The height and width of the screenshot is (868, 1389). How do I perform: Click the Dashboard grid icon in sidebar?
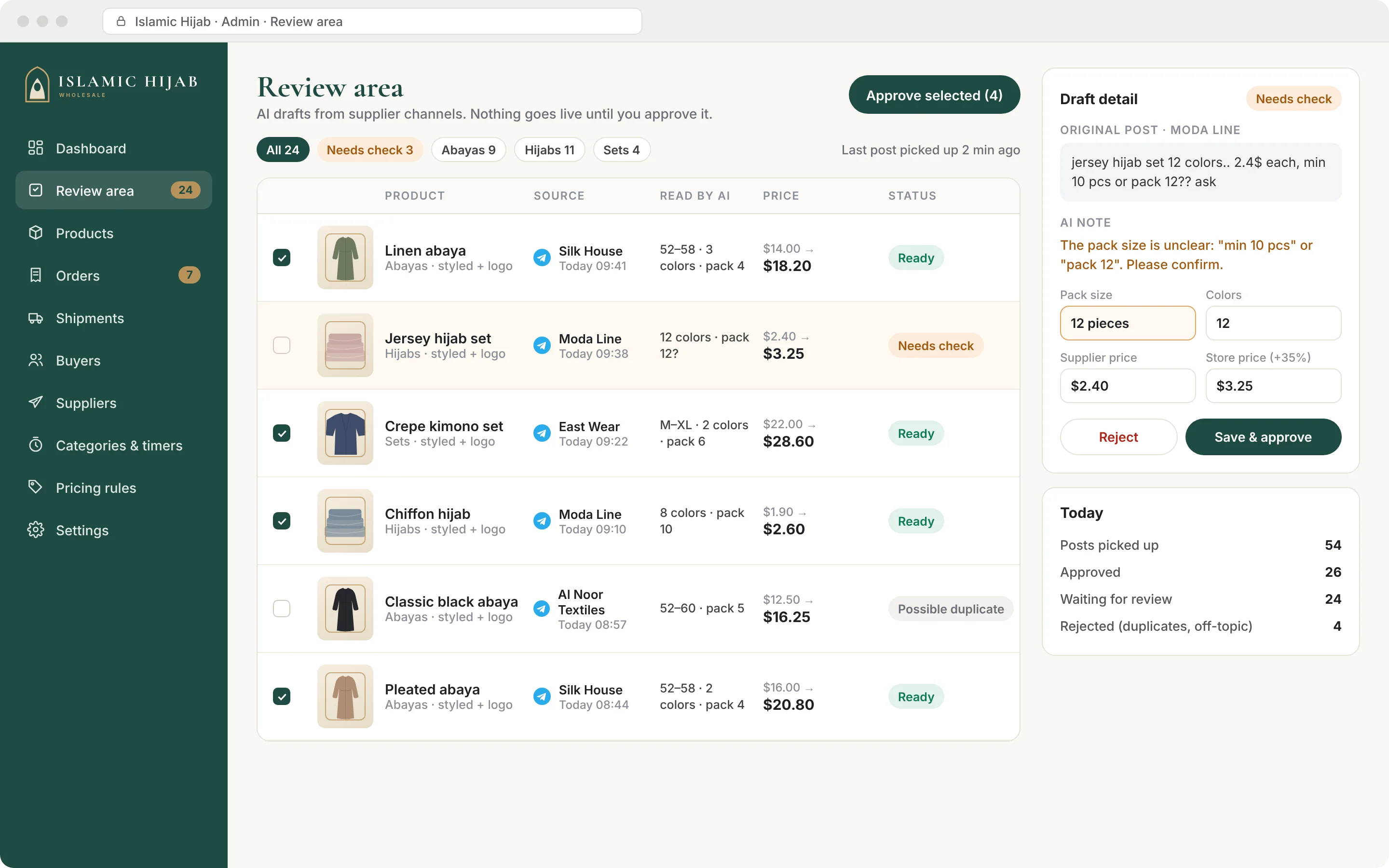(x=36, y=148)
